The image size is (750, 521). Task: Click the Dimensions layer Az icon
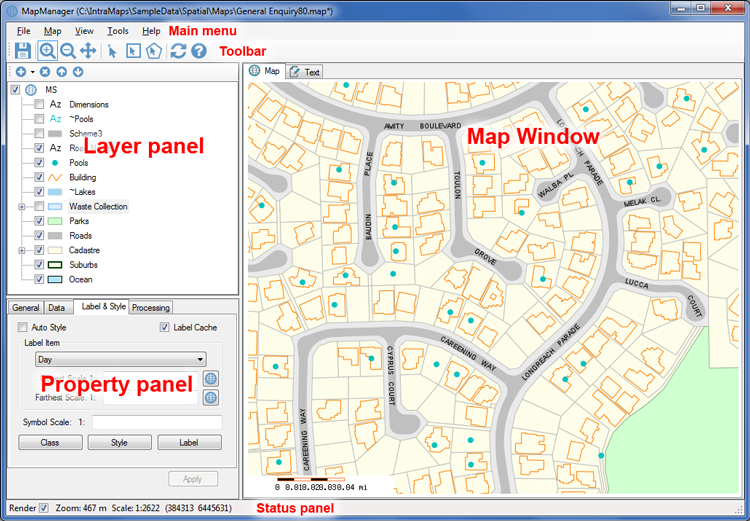pyautogui.click(x=55, y=104)
